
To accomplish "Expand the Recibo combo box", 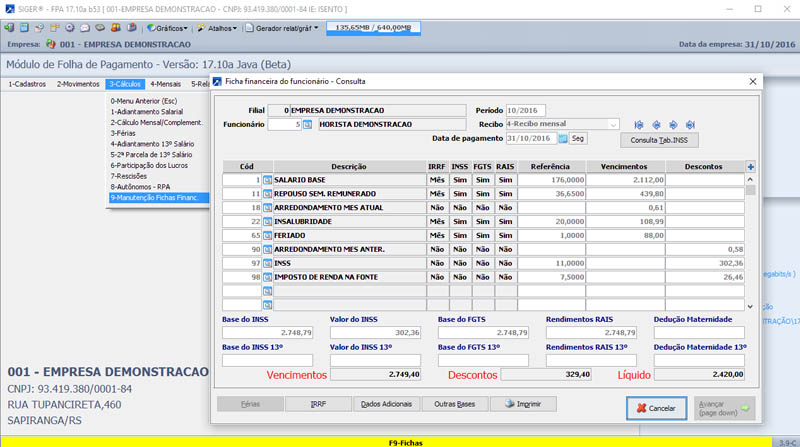I will 613,125.
